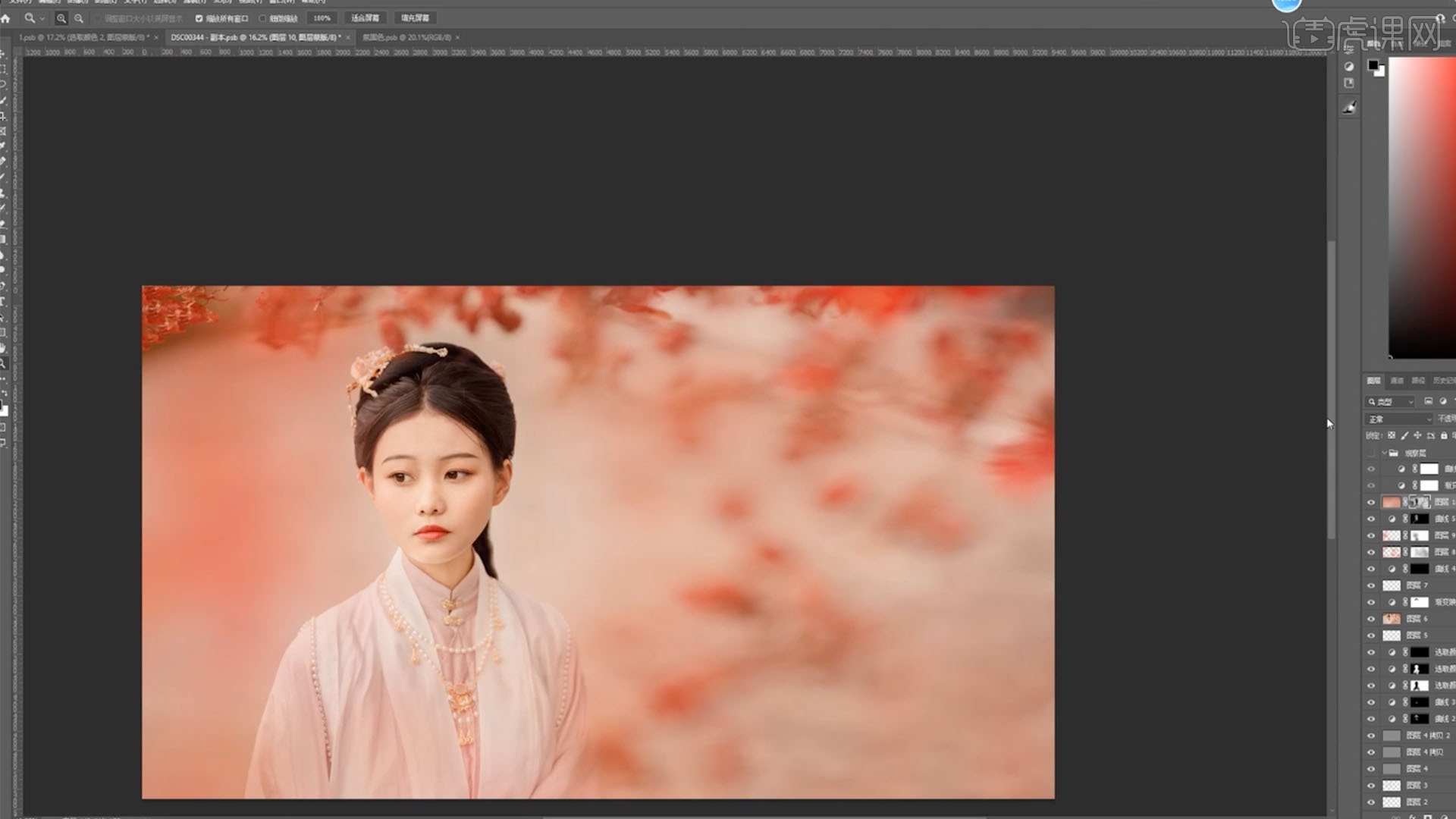
Task: Click the 适合屏幕 button
Action: pos(365,18)
